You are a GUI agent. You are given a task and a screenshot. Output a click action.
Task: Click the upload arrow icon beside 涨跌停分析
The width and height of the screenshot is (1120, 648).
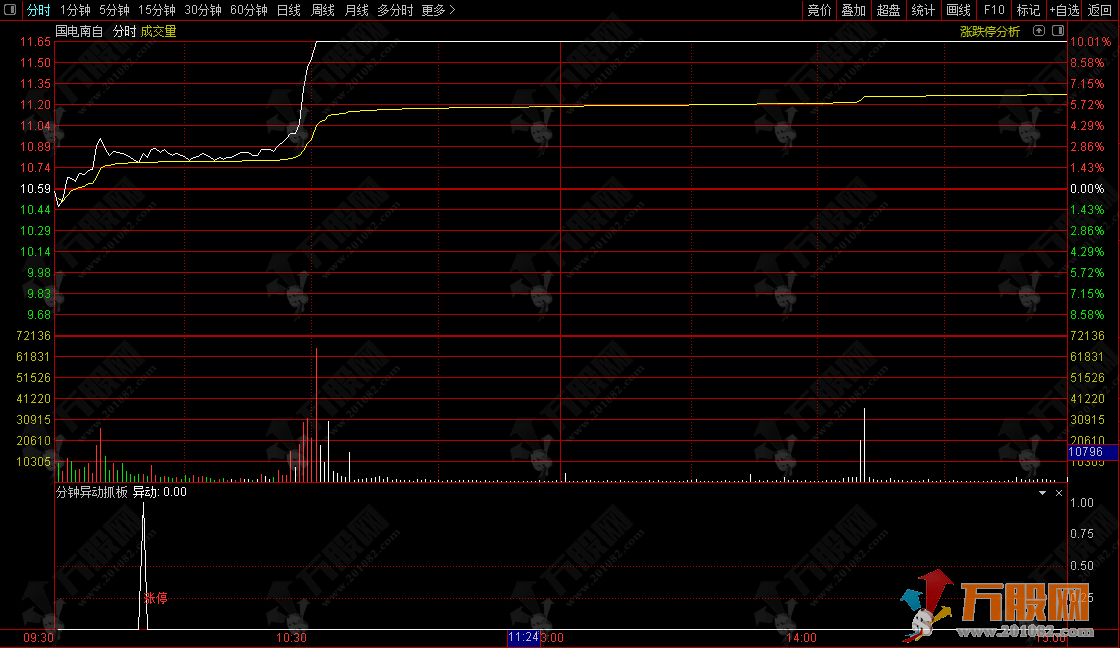(1039, 31)
